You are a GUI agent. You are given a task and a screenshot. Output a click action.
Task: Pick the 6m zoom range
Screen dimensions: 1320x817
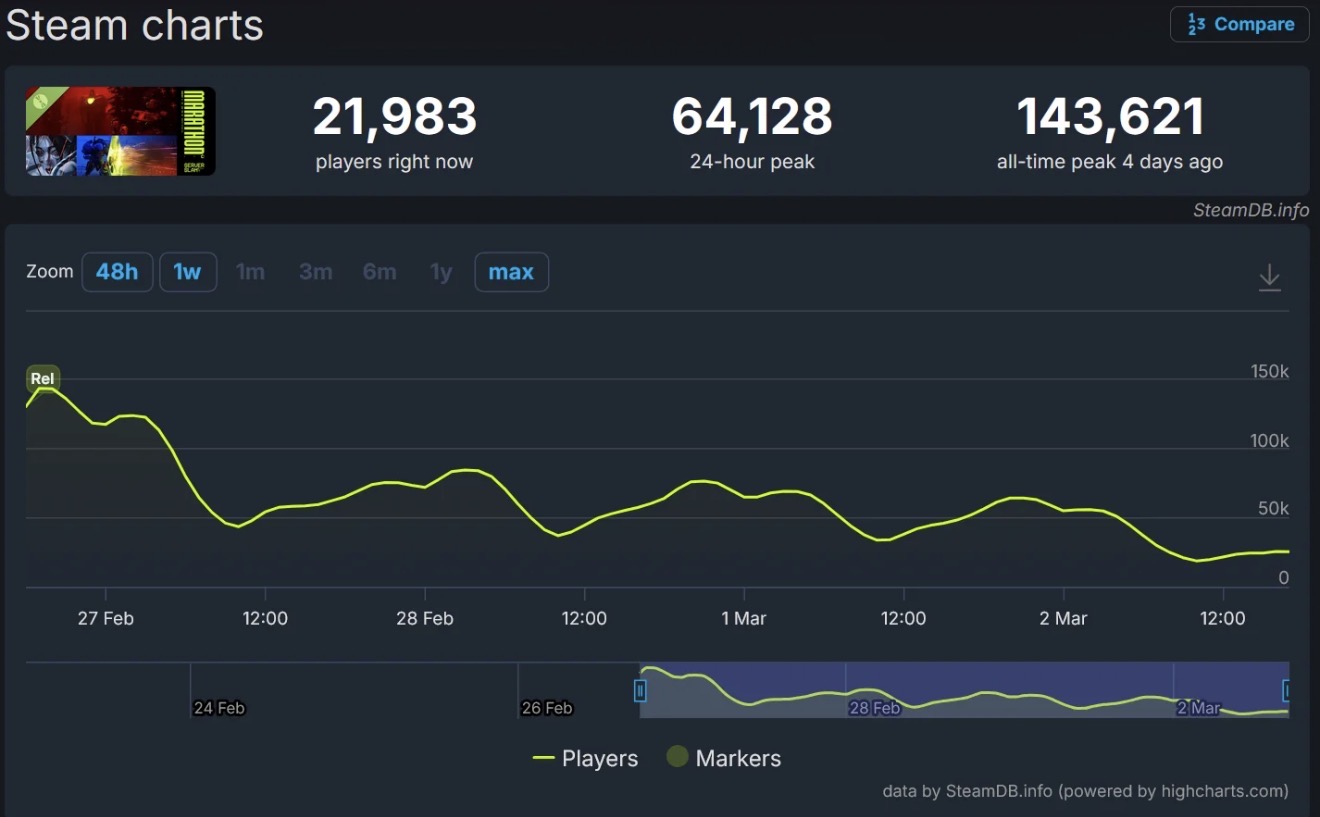tap(380, 272)
